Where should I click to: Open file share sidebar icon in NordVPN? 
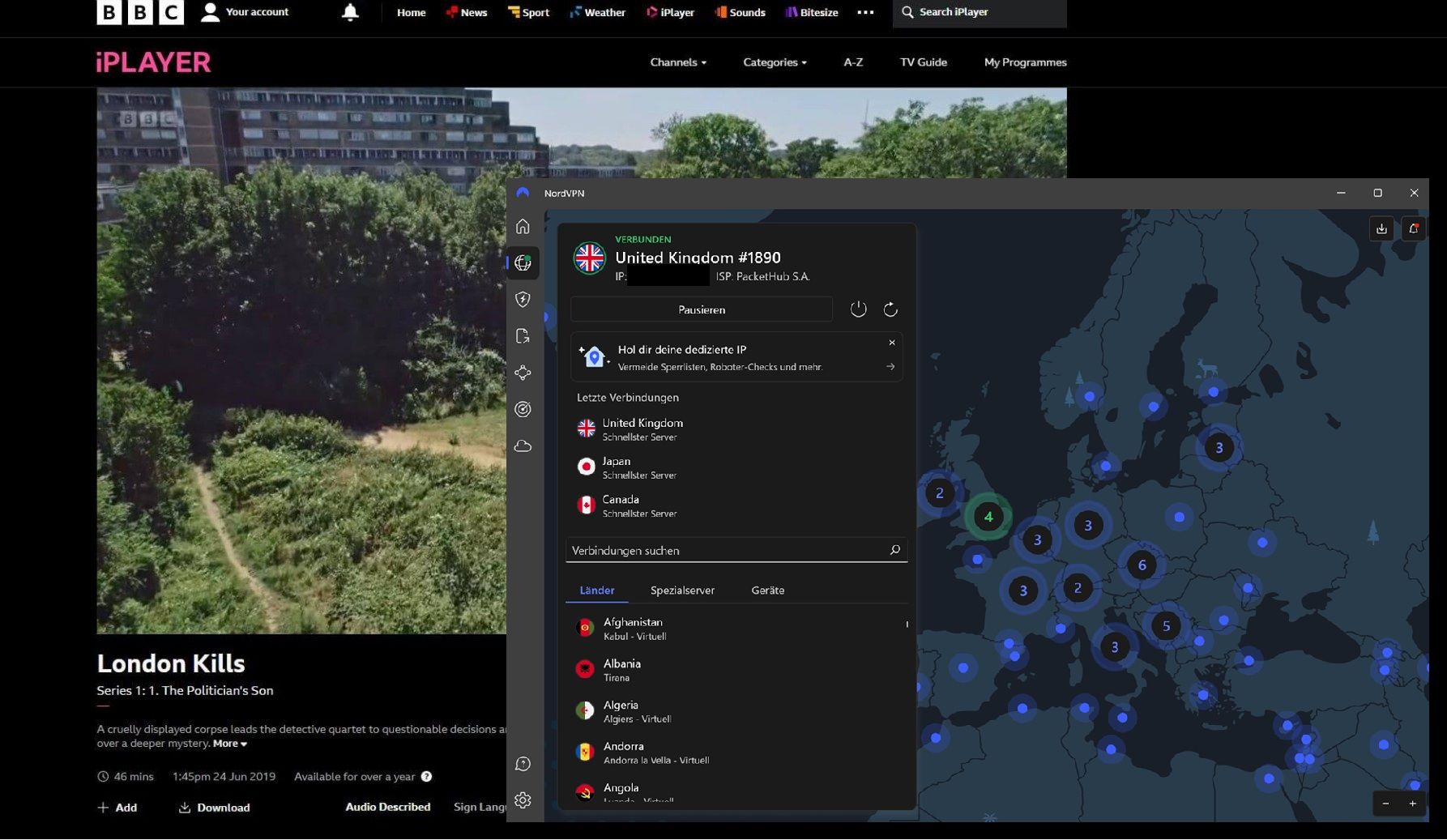pyautogui.click(x=523, y=336)
